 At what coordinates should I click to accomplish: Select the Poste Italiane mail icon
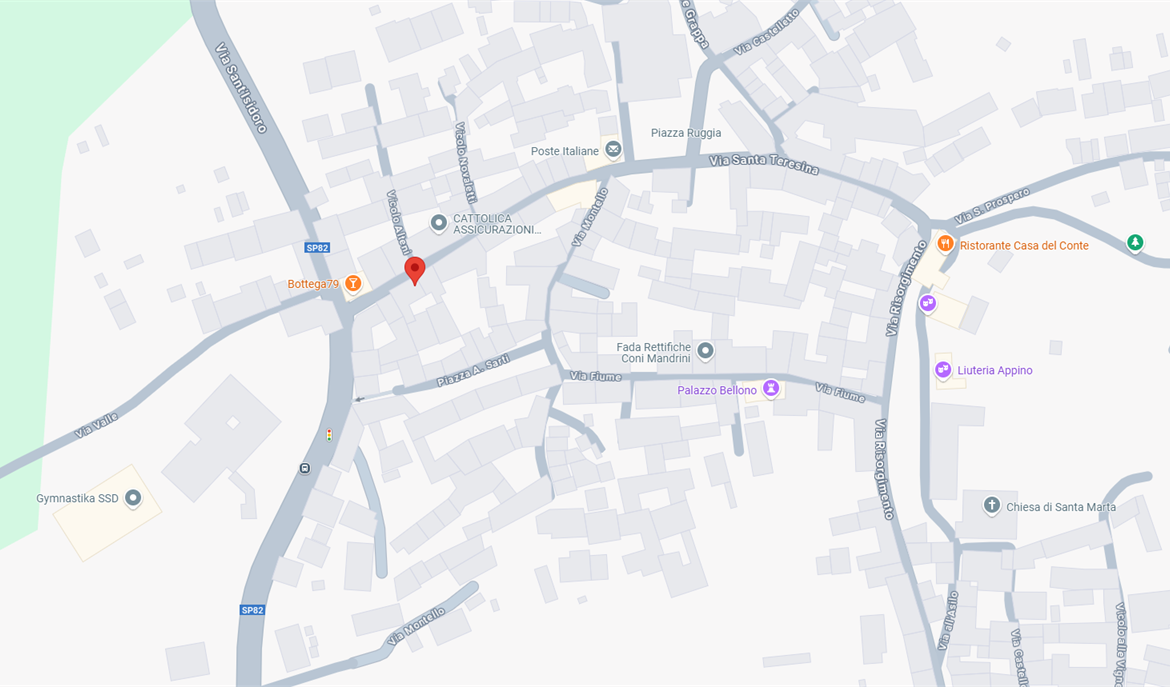point(613,150)
